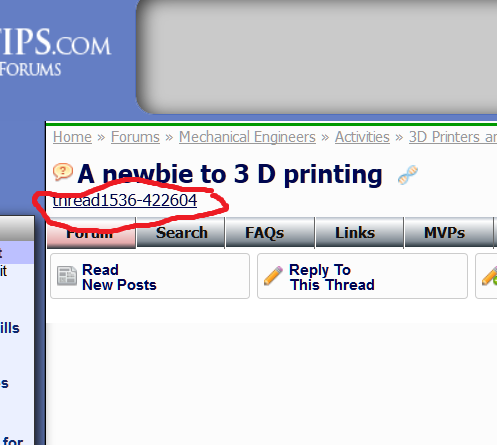Screen dimensions: 497x445
Task: Open the Activities breadcrumb link
Action: [362, 137]
